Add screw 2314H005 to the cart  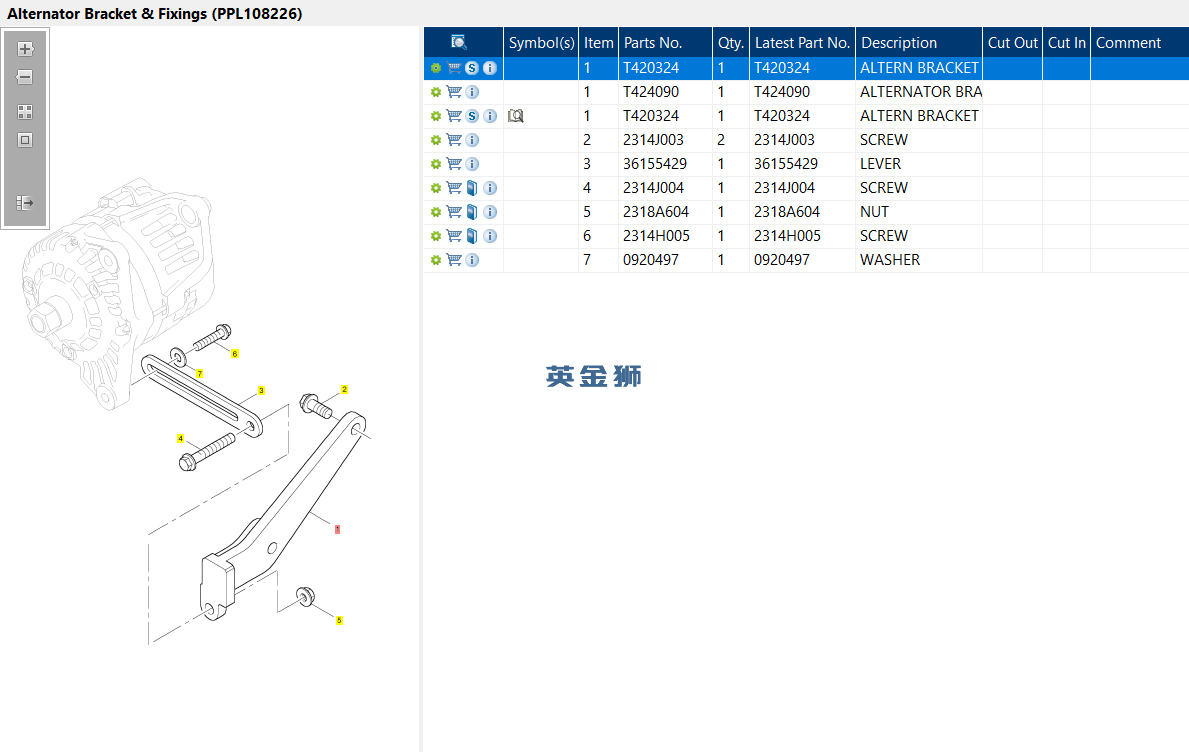(454, 237)
